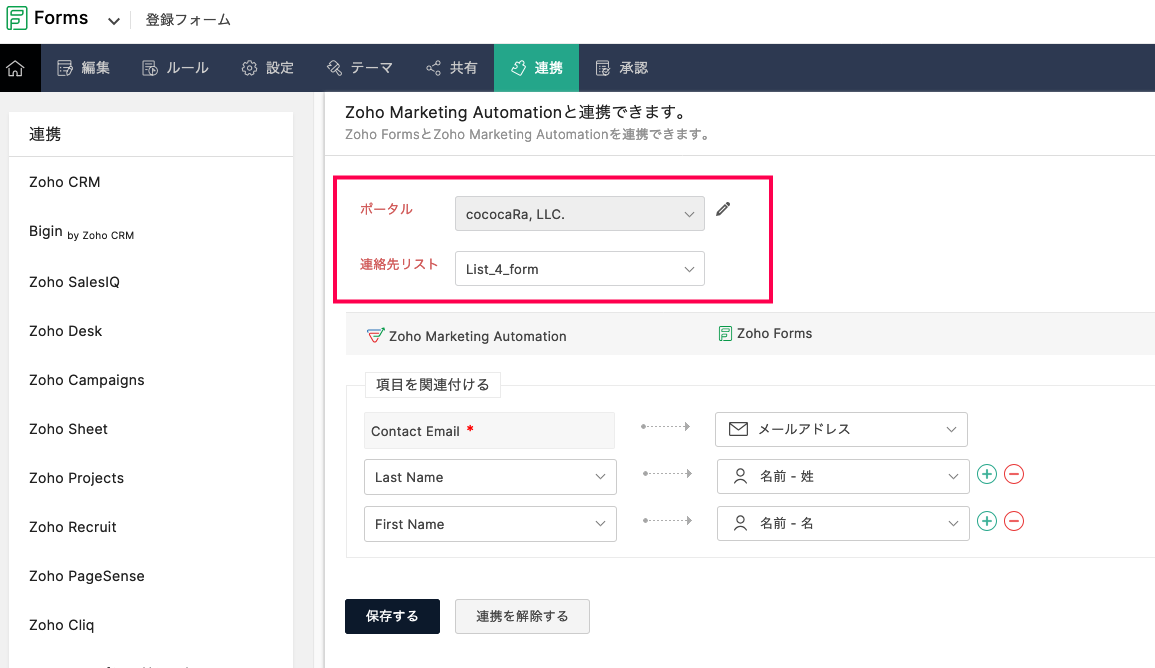This screenshot has width=1155, height=668.
Task: Open the 連絡先リスト dropdown List_4_form
Action: 580,269
